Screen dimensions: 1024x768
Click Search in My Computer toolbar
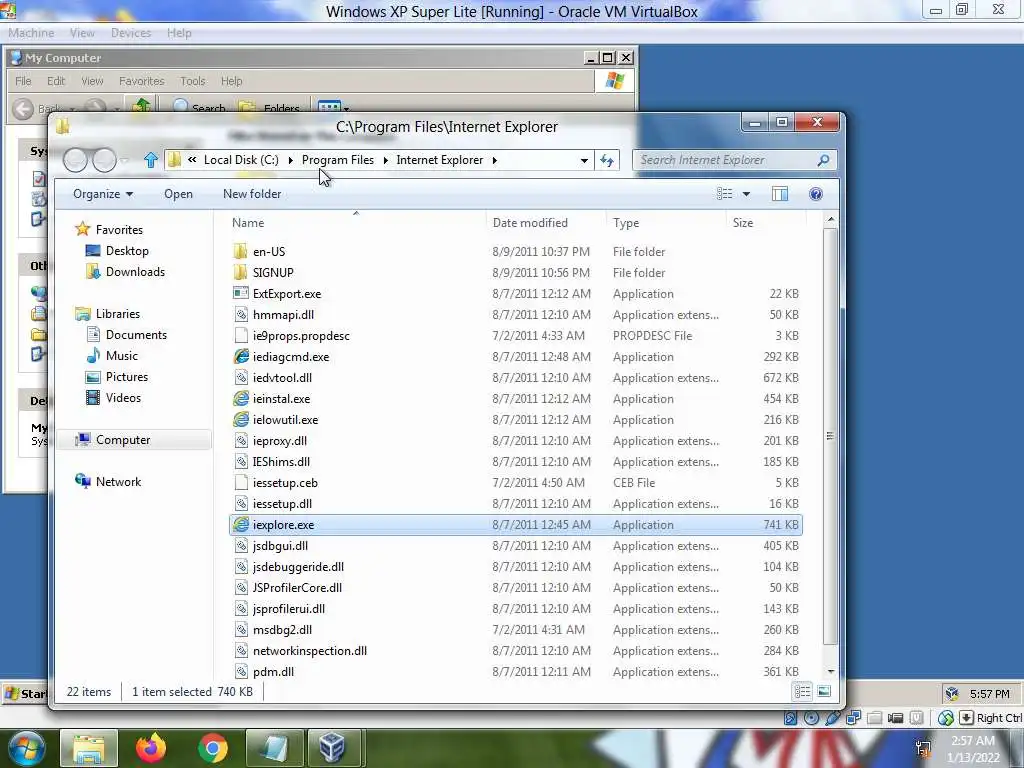pyautogui.click(x=200, y=108)
